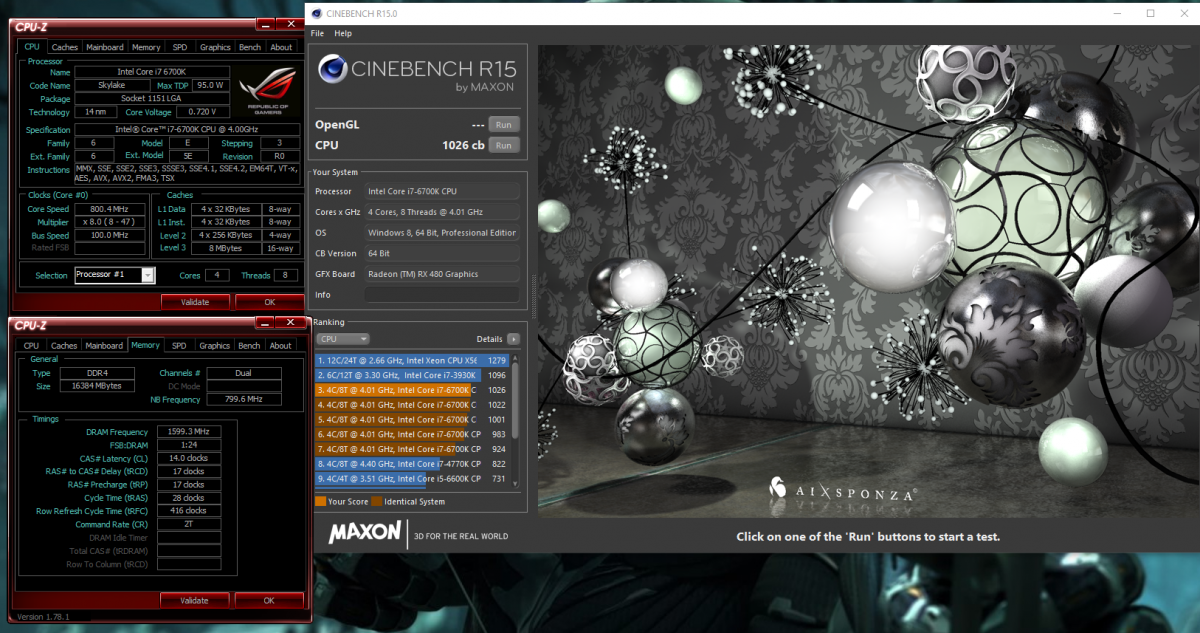Select ranking row 9 Core i5-6600K
This screenshot has width=1200, height=633.
click(x=411, y=480)
